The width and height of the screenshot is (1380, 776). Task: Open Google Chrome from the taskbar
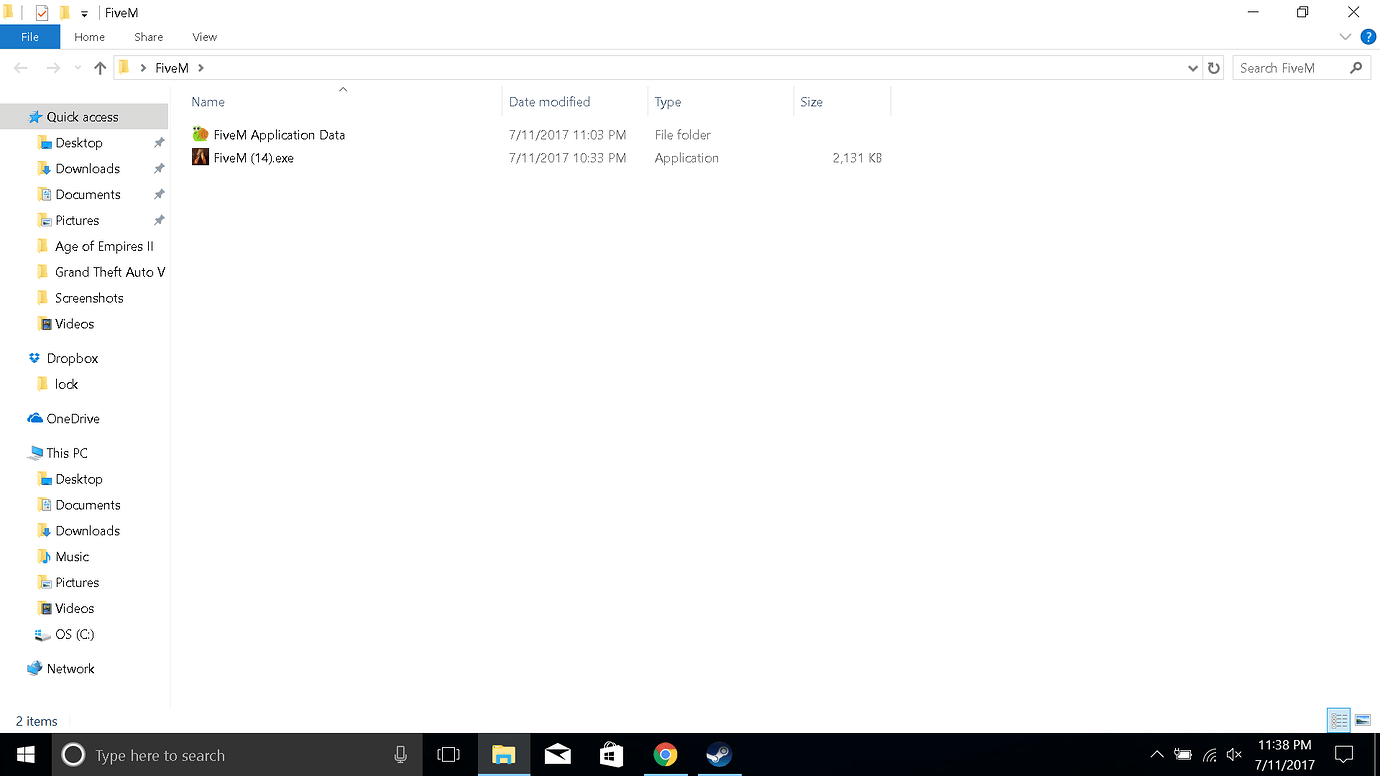tap(665, 755)
